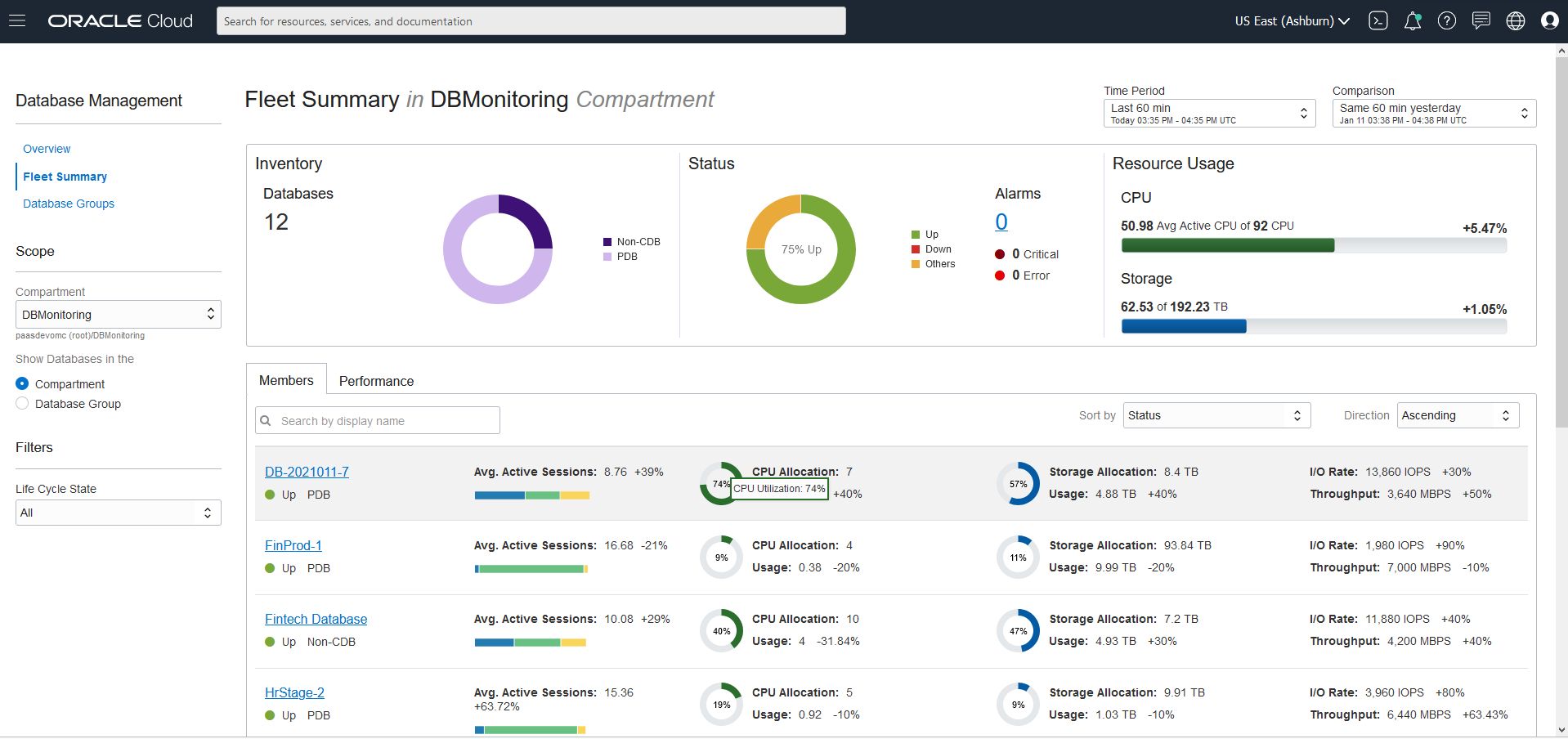Screen dimensions: 1568x739
Task: Open the hamburger navigation menu
Action: [x=17, y=21]
